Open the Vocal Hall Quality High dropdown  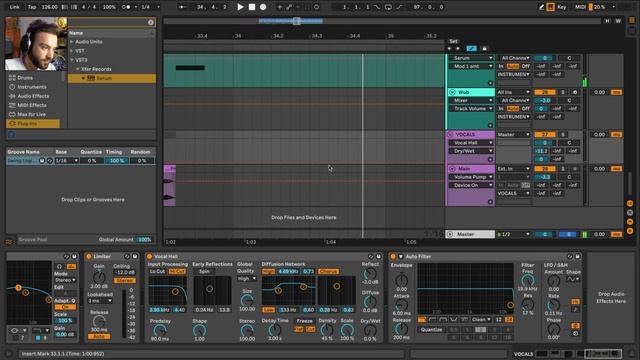tap(247, 278)
